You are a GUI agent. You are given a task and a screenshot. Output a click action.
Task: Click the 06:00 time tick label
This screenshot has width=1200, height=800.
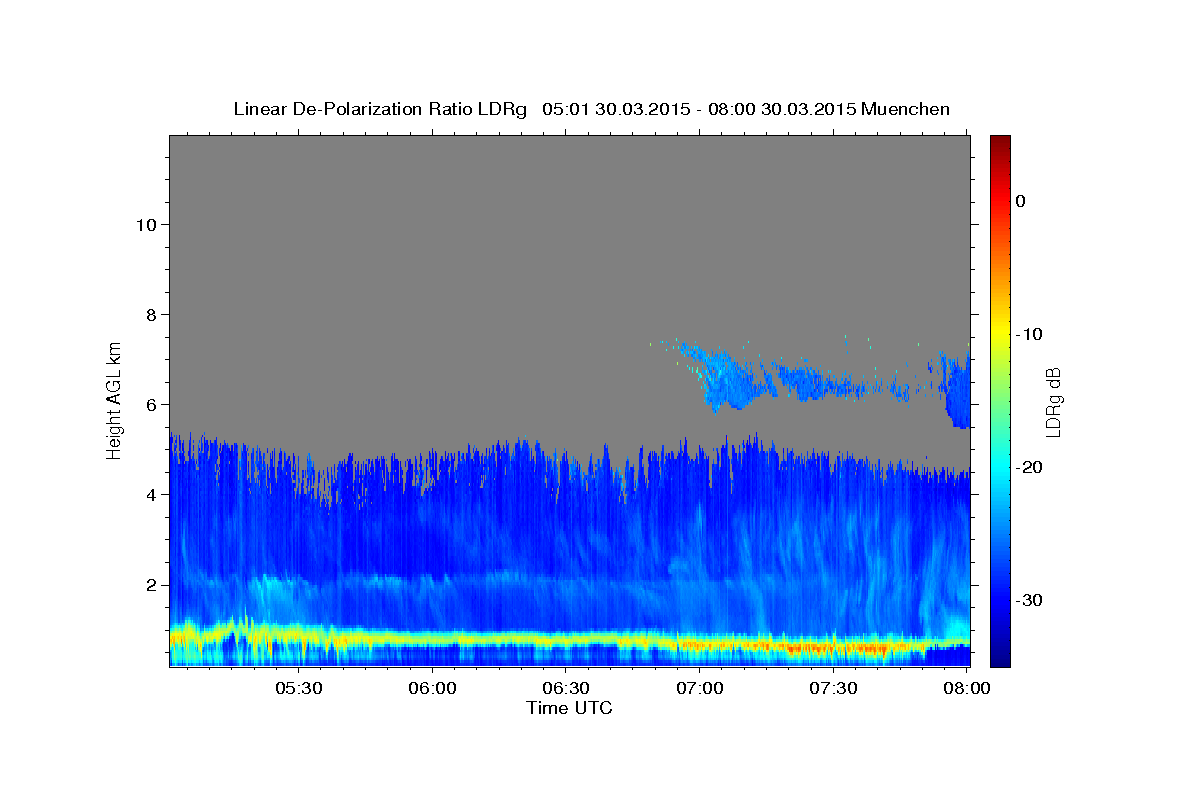coord(433,688)
